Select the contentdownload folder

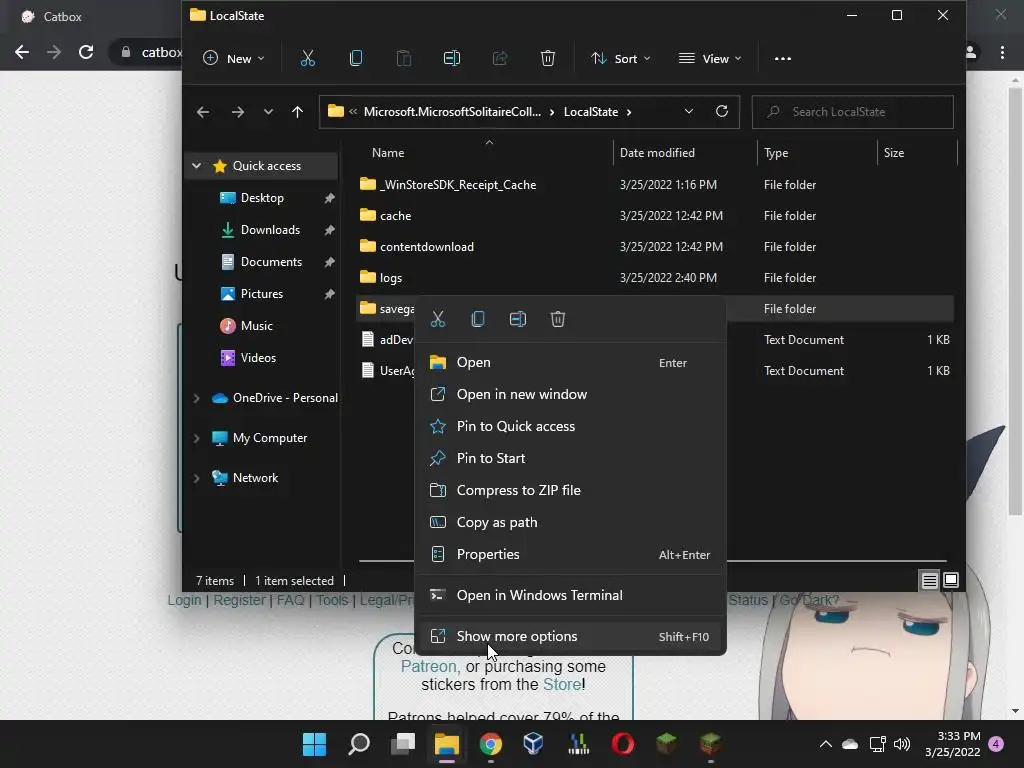click(x=655, y=247)
